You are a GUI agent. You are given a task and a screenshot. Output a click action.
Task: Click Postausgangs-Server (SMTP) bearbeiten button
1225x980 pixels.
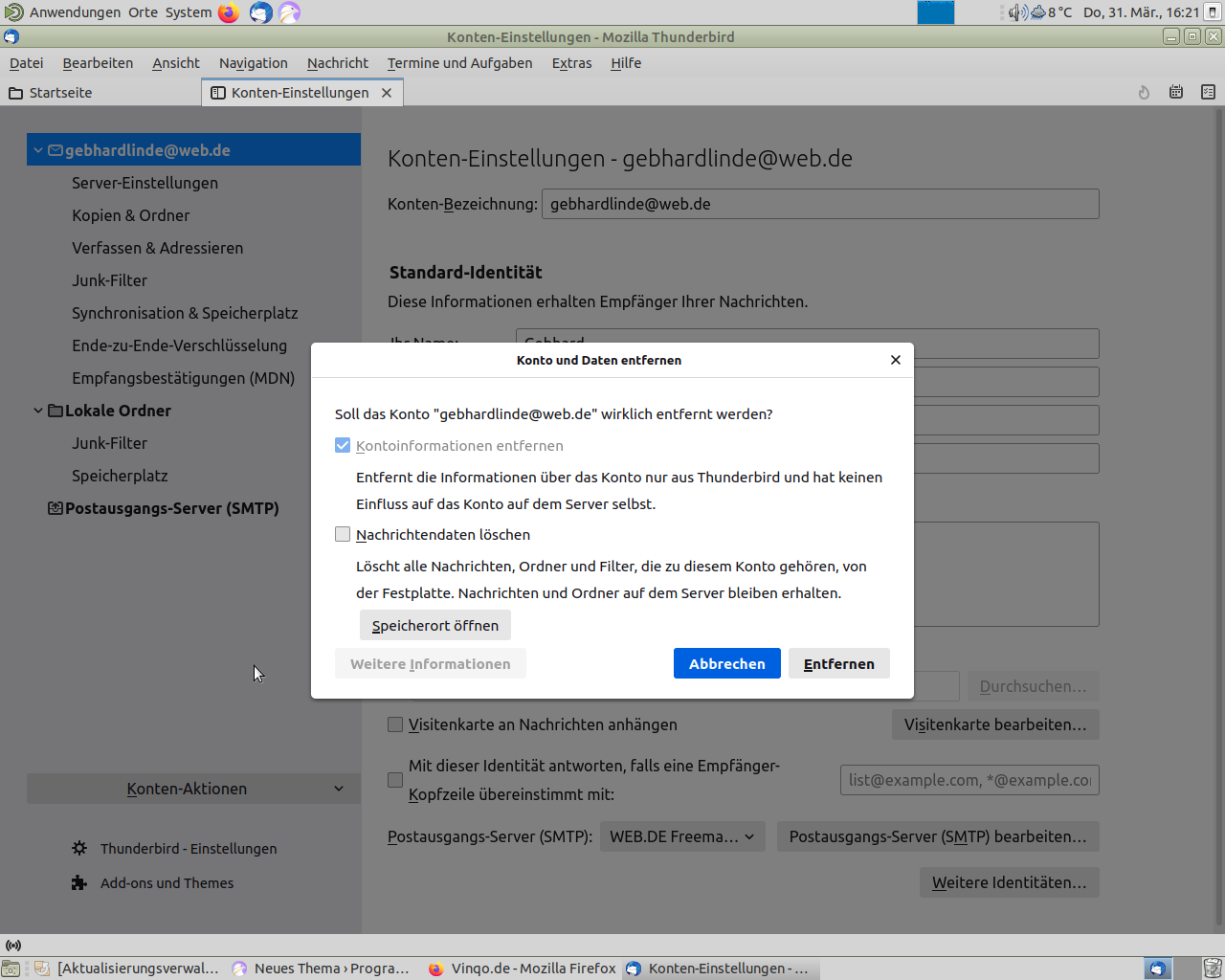[x=938, y=836]
